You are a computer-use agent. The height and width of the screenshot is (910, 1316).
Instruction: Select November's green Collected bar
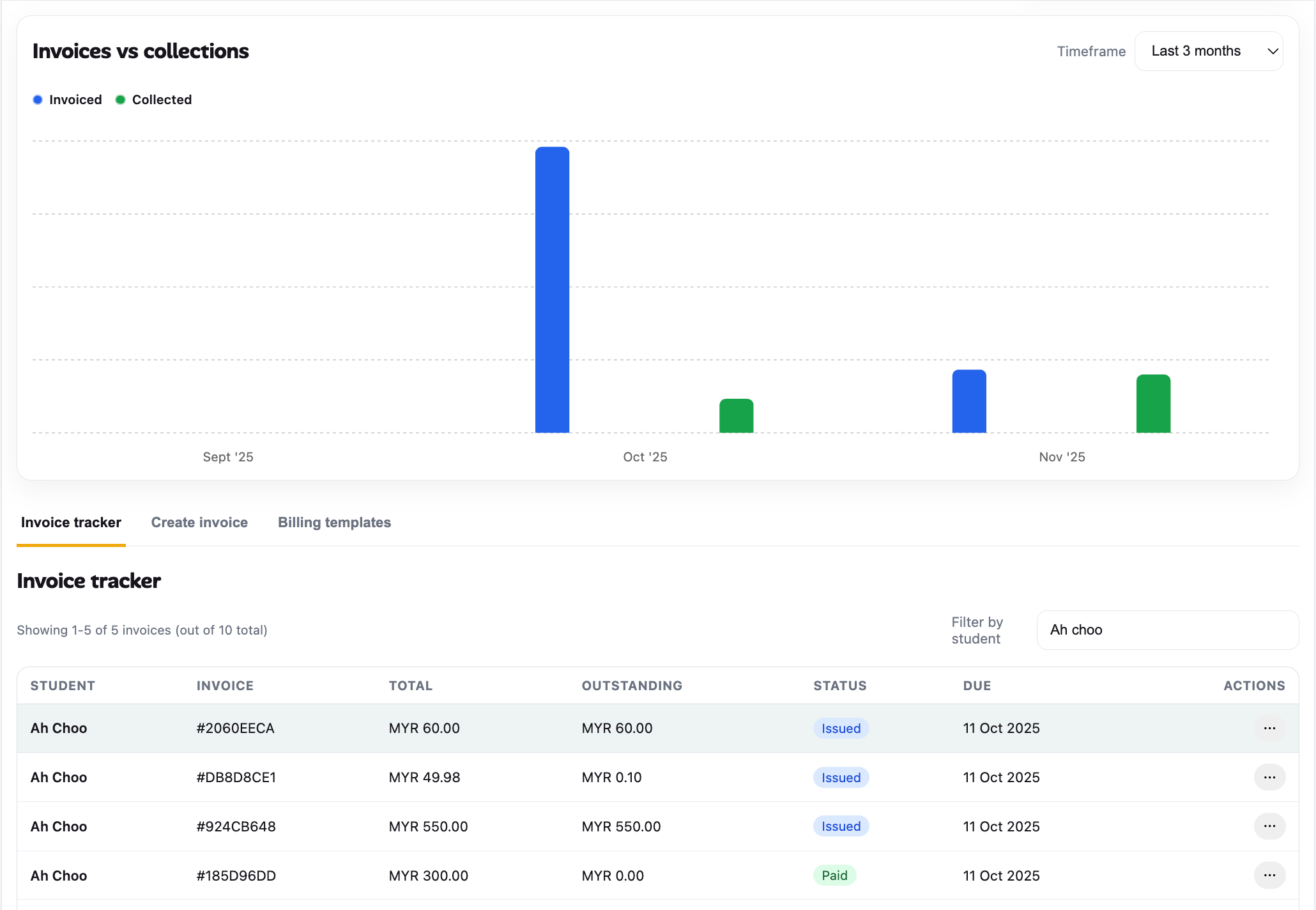[x=1152, y=403]
